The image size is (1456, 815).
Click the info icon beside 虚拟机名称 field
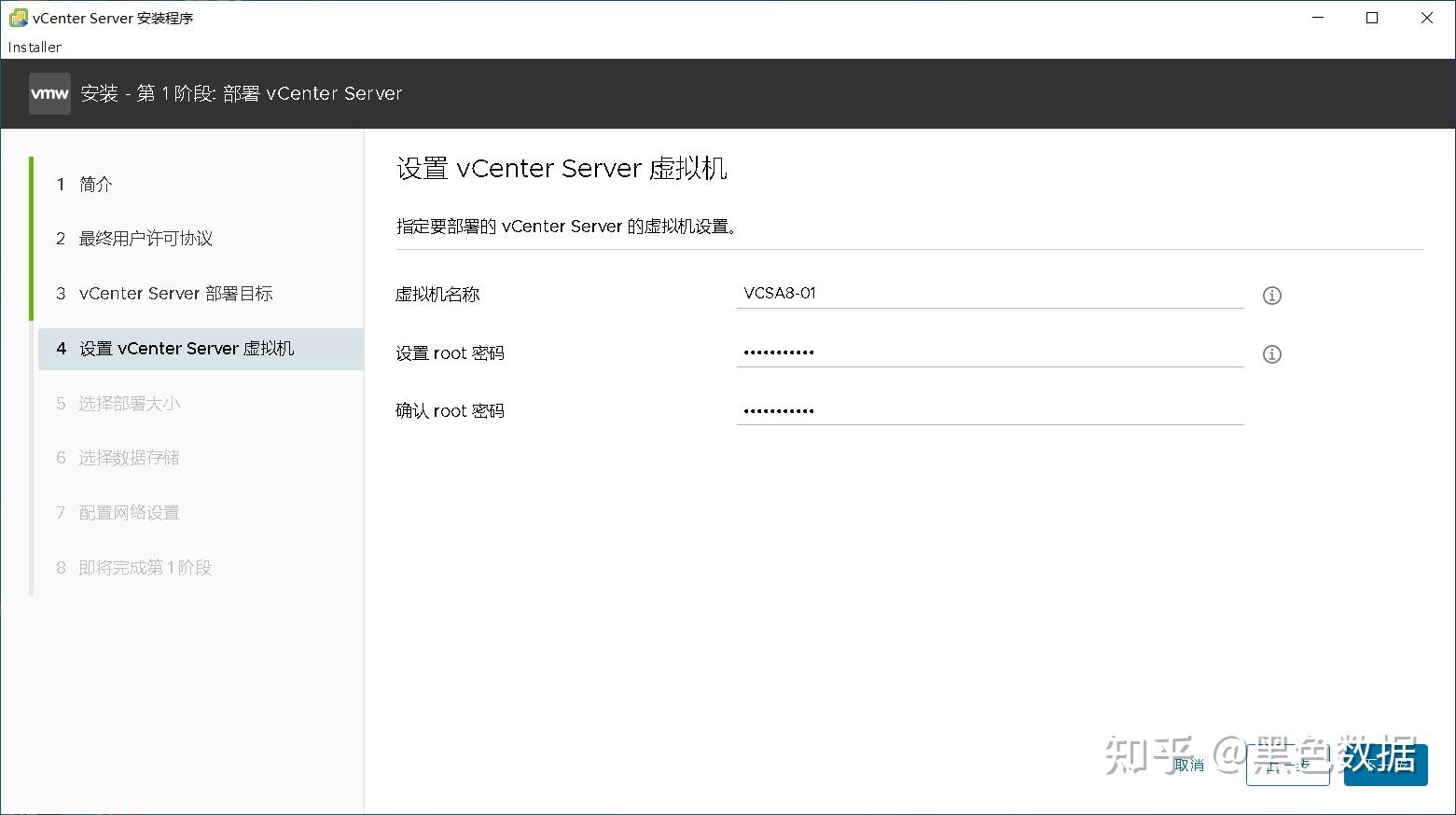(1271, 296)
